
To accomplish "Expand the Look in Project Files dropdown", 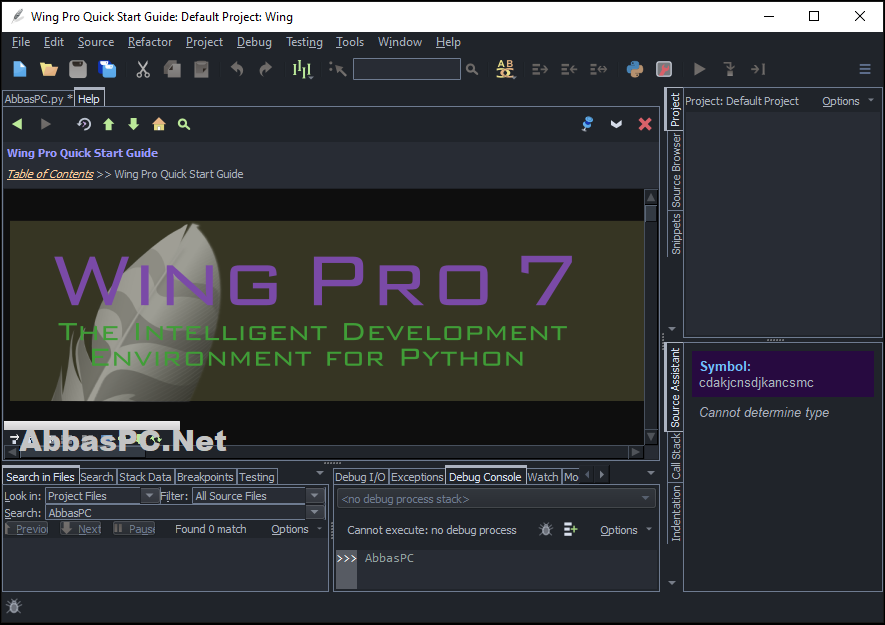I will coord(149,496).
